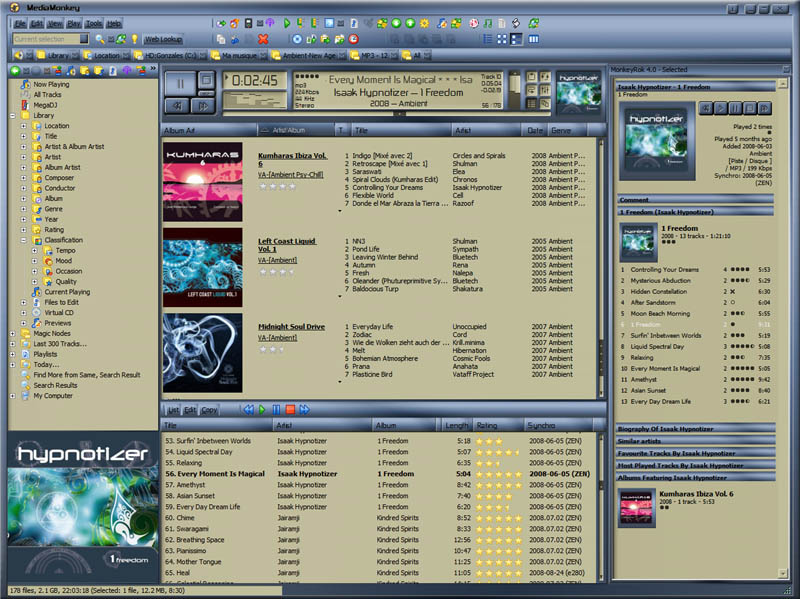This screenshot has height=599, width=800.
Task: Click the MonkeyRok panel stop button
Action: point(750,108)
